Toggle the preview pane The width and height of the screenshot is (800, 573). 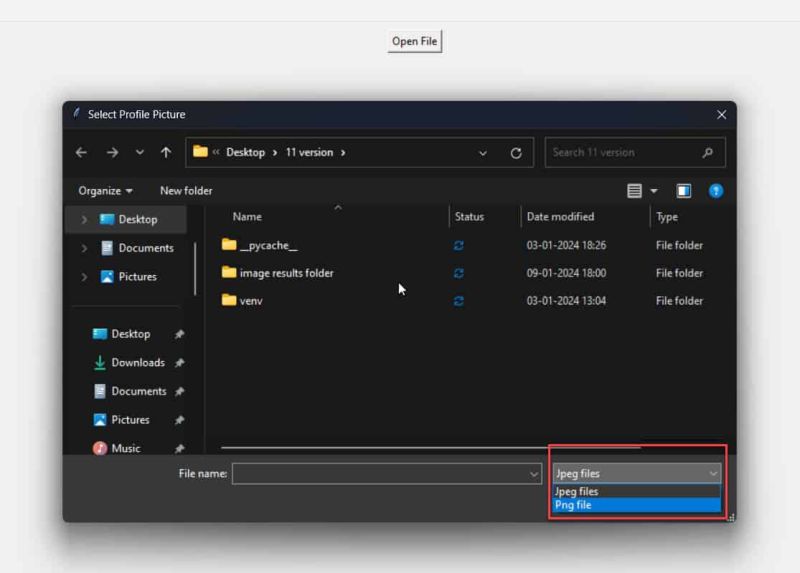point(684,191)
